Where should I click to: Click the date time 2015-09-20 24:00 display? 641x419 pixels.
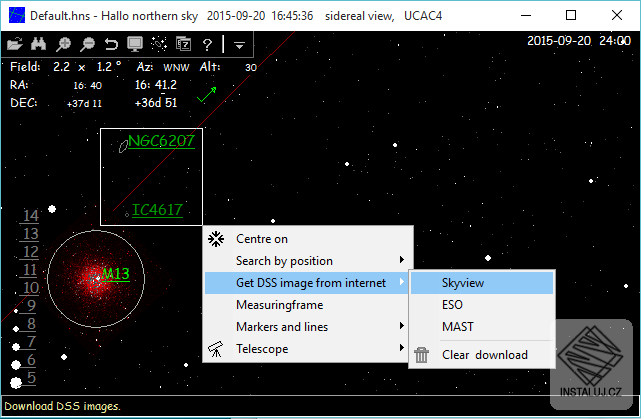coord(578,41)
